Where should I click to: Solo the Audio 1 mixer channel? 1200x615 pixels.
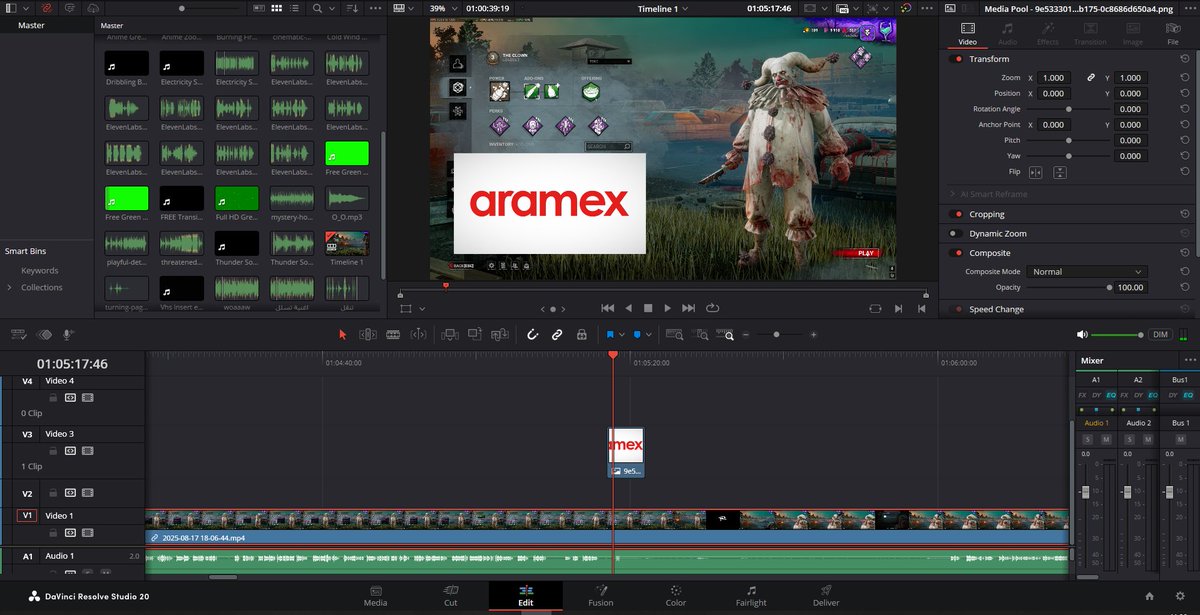tap(1087, 440)
